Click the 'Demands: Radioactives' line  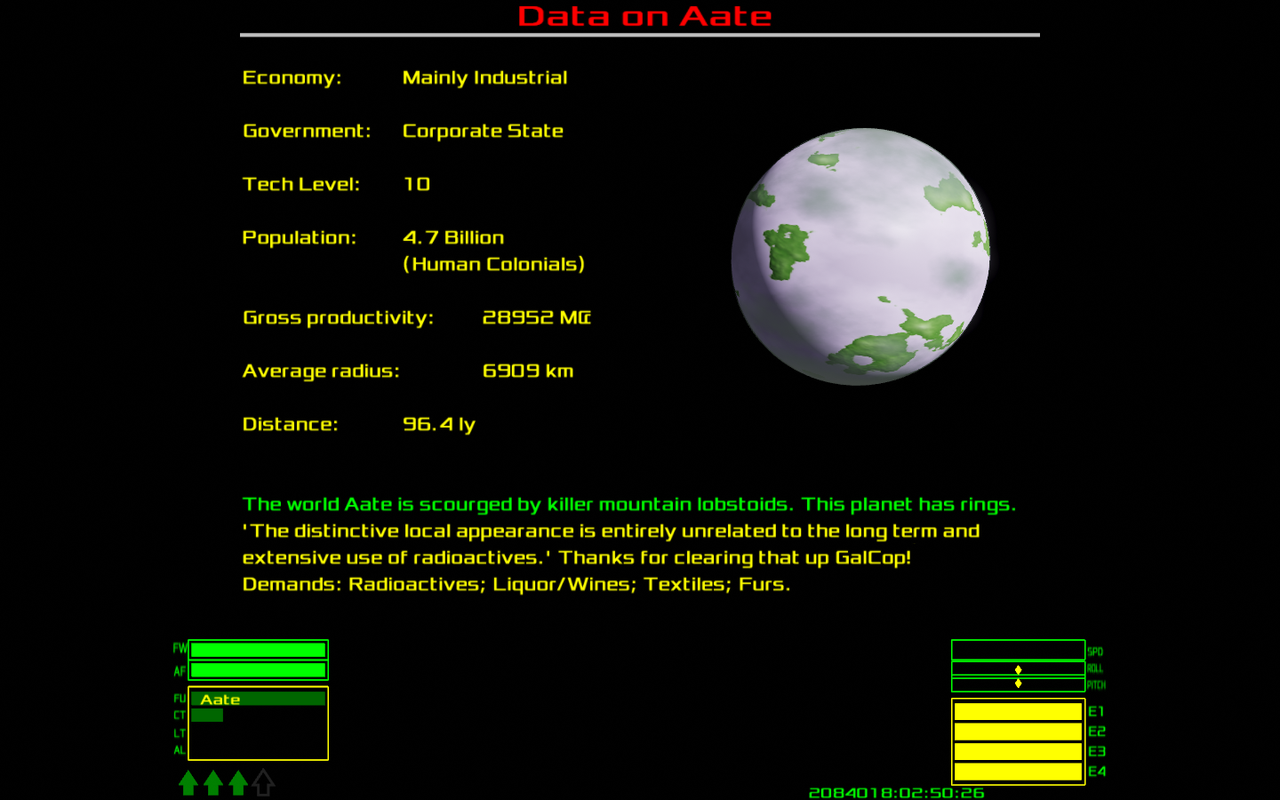point(516,585)
